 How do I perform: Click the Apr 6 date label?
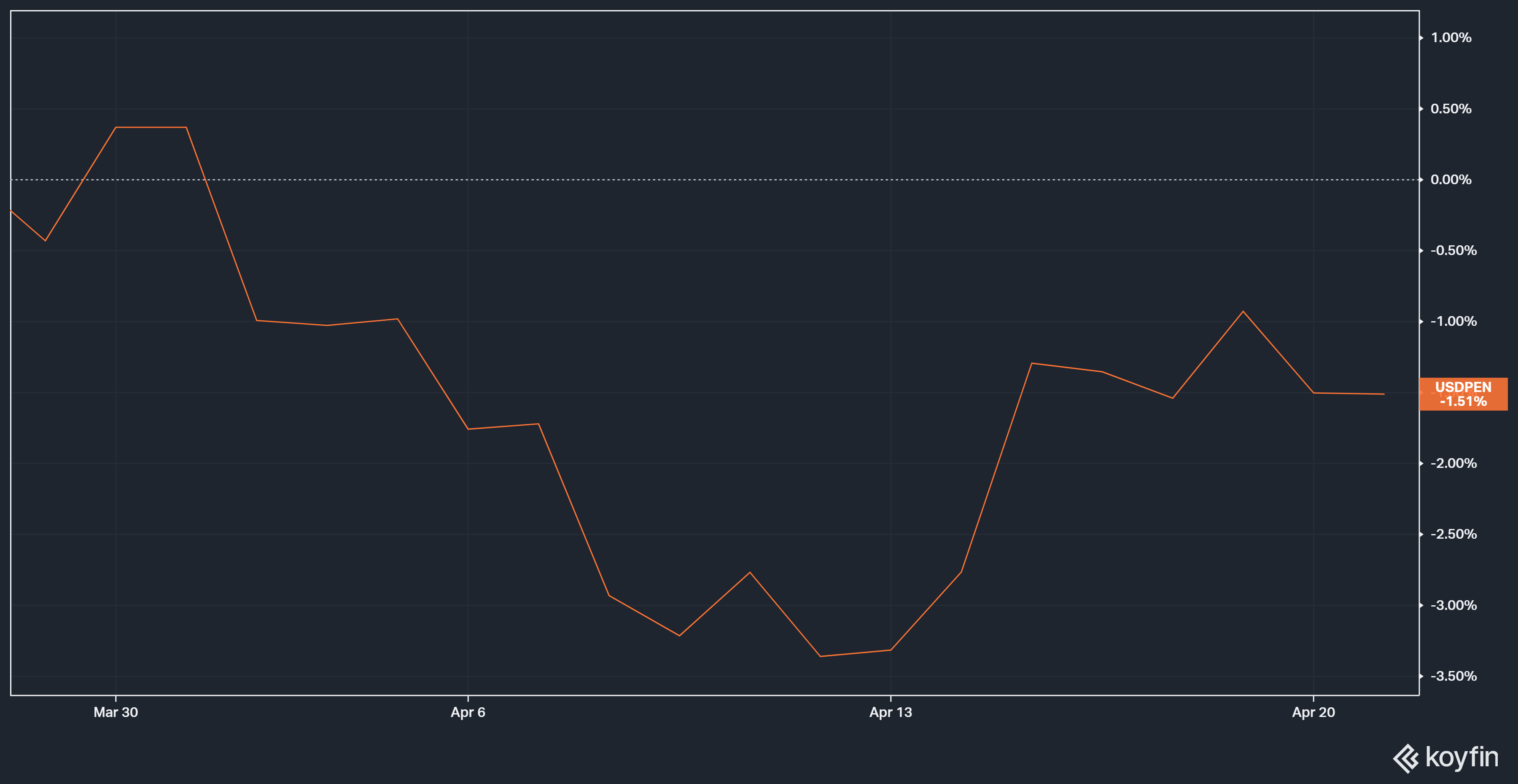[x=467, y=712]
